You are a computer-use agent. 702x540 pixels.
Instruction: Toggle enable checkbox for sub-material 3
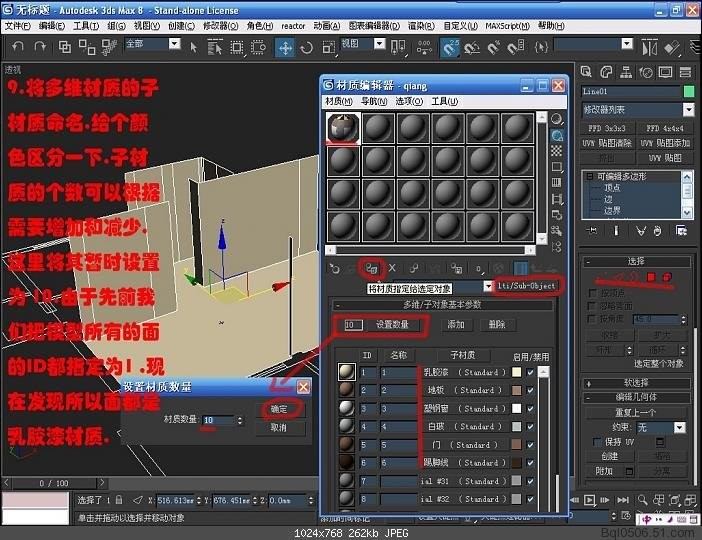coord(531,408)
